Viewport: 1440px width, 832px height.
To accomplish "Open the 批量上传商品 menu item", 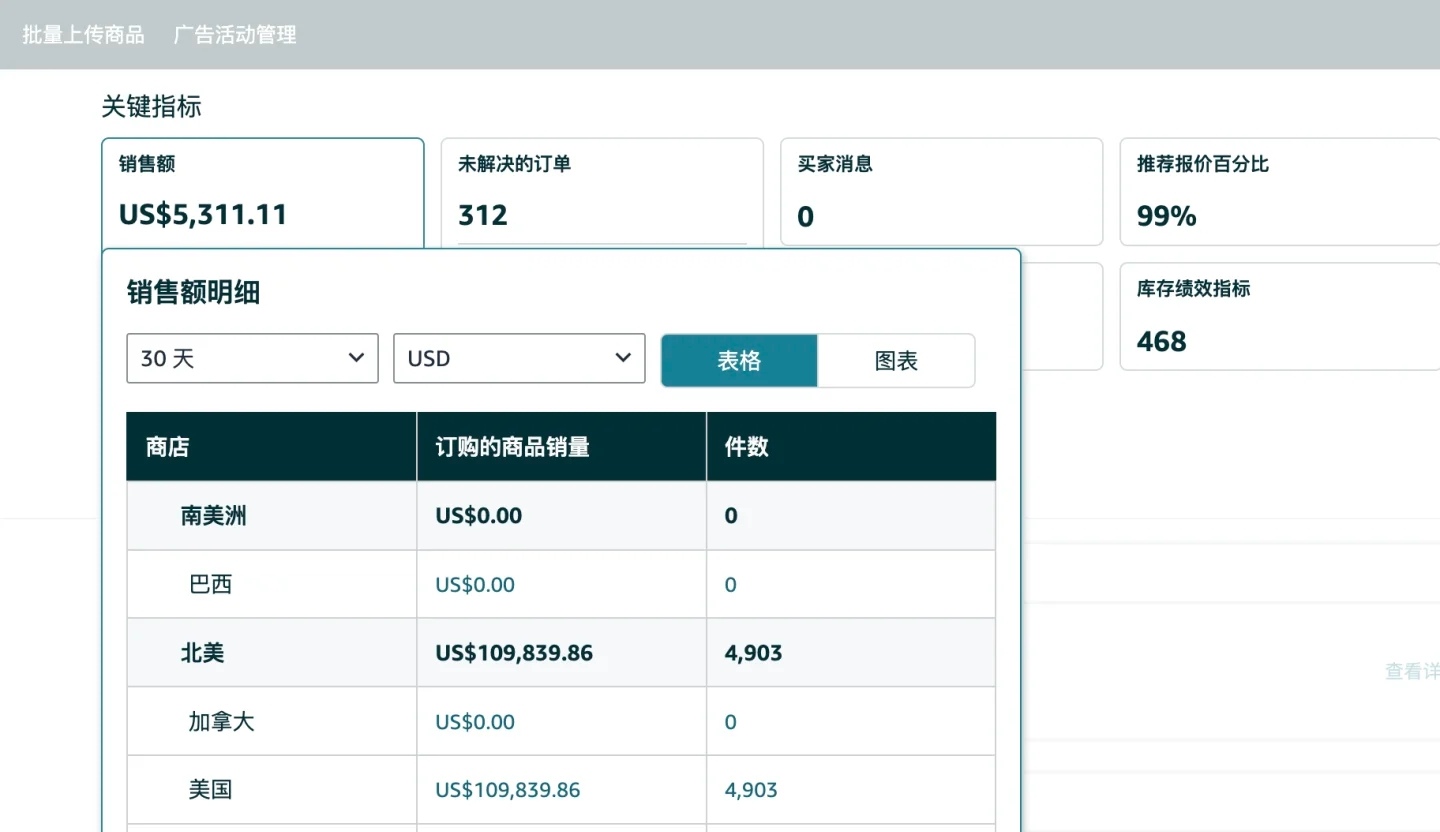I will tap(83, 35).
